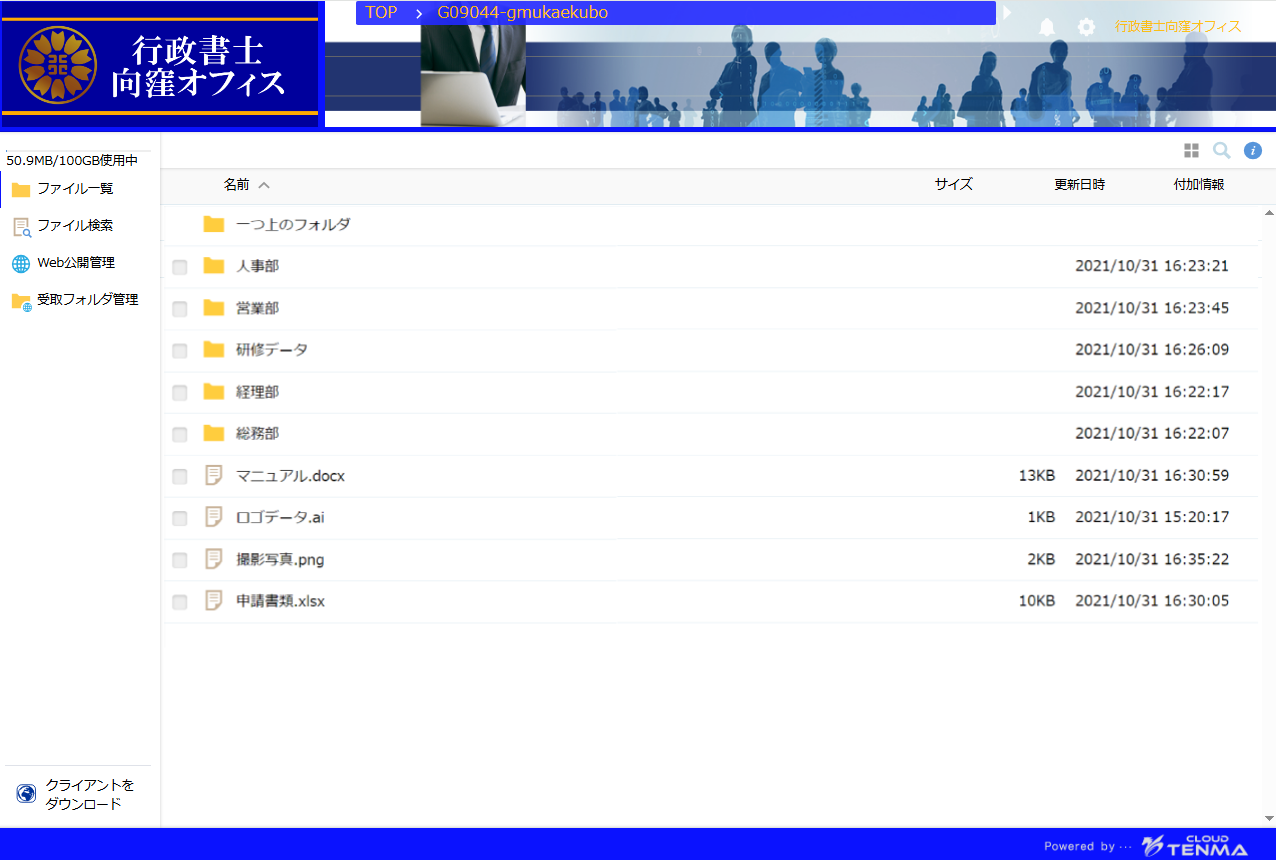Image resolution: width=1276 pixels, height=860 pixels.
Task: Expand breadcrumb arrow after TOP
Action: click(x=419, y=13)
